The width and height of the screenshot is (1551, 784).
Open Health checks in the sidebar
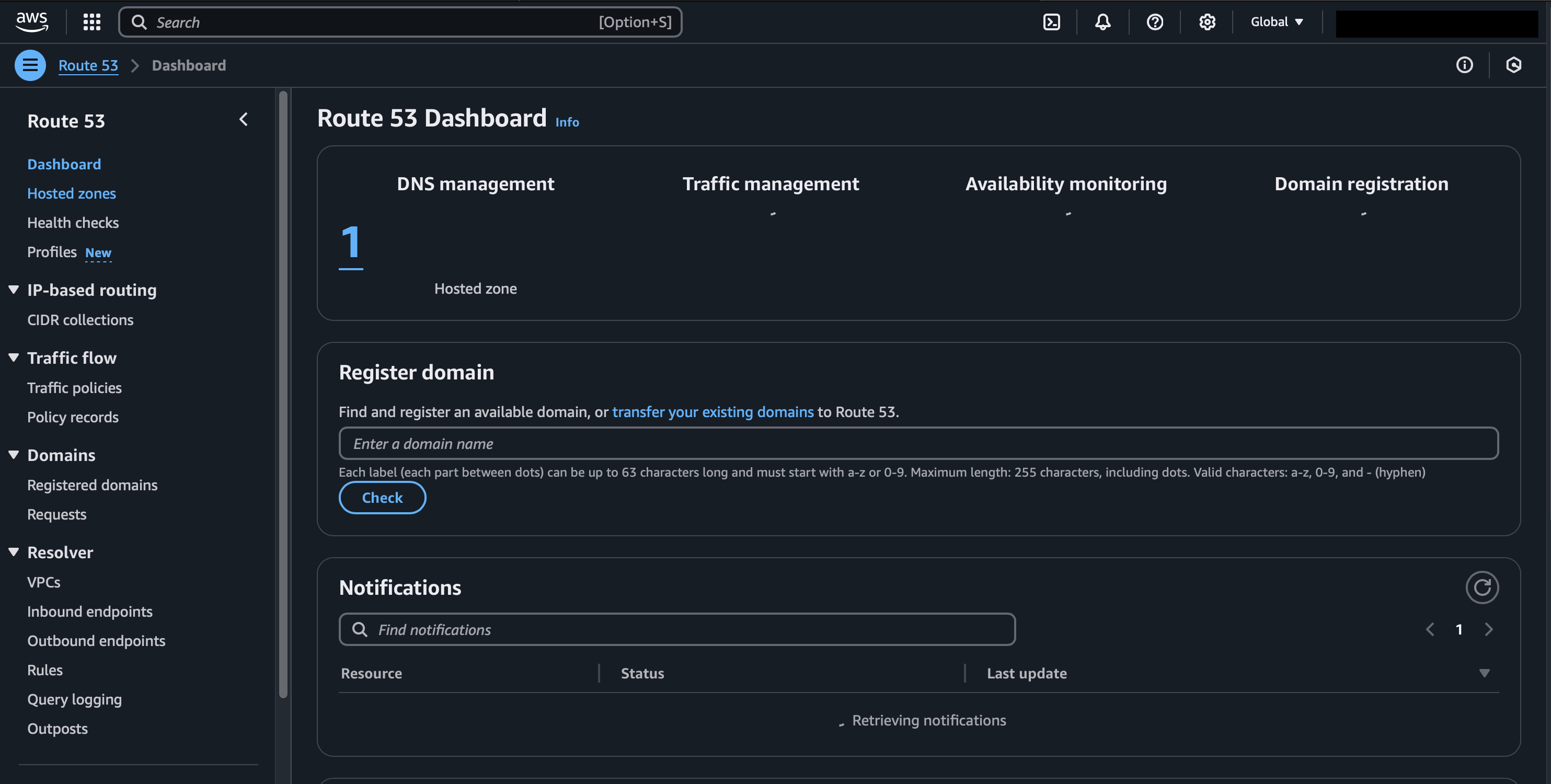click(x=73, y=223)
